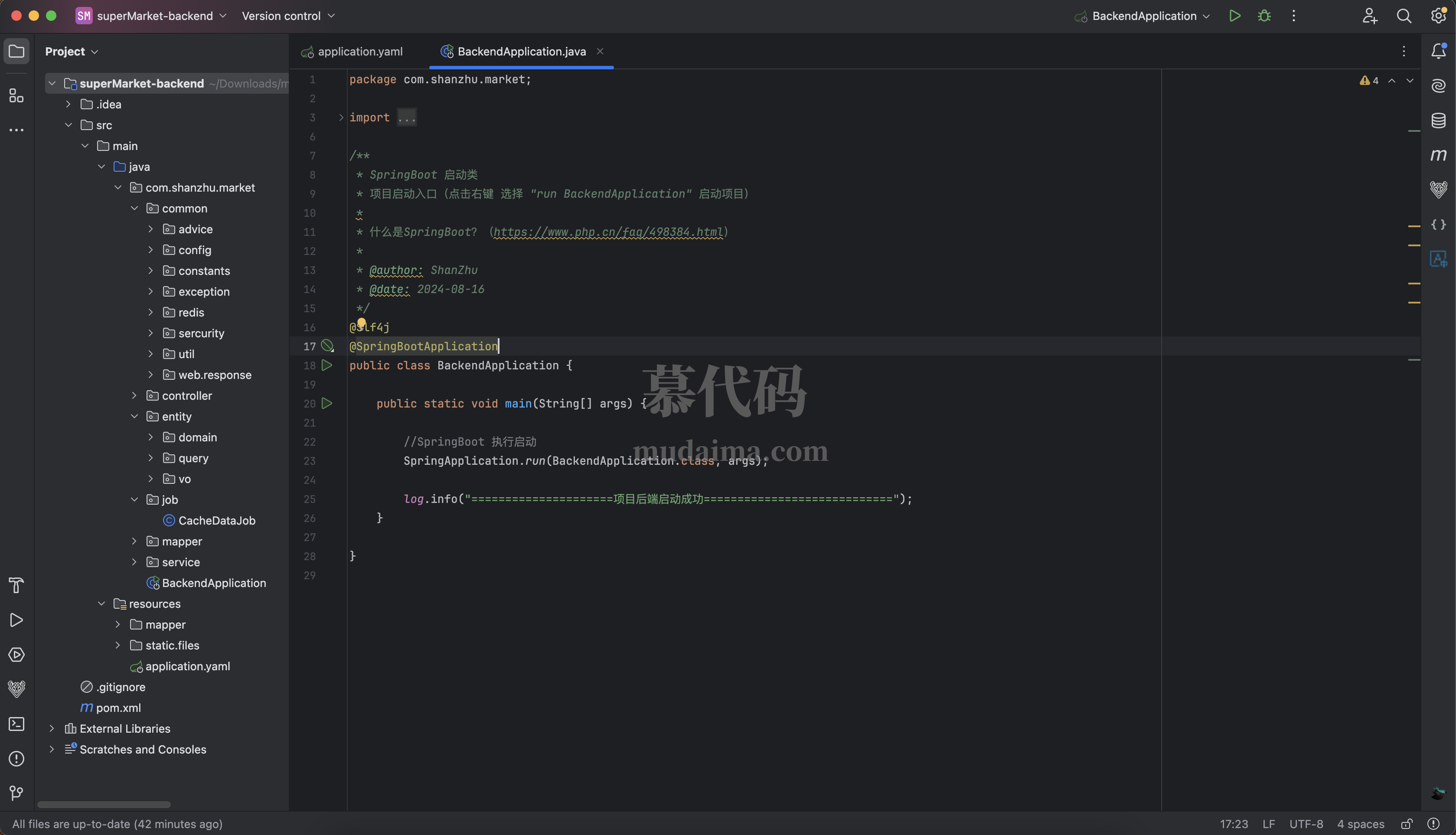
Task: Open Search Everywhere magnifier icon
Action: tap(1403, 16)
